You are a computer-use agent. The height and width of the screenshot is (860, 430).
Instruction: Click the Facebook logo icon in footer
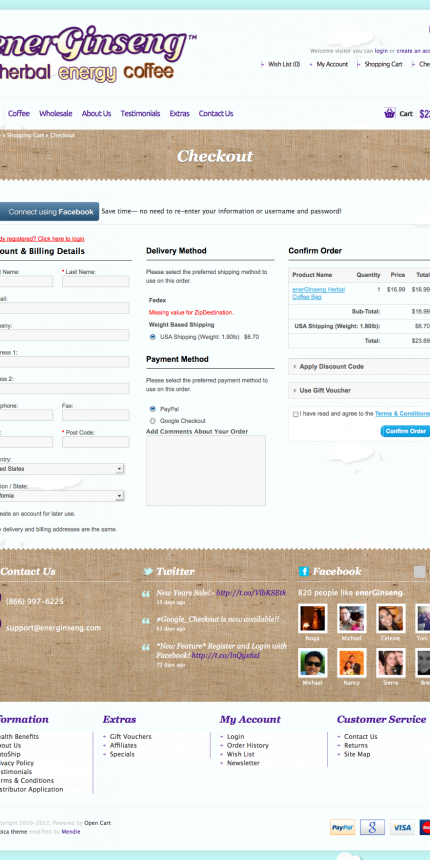click(304, 572)
